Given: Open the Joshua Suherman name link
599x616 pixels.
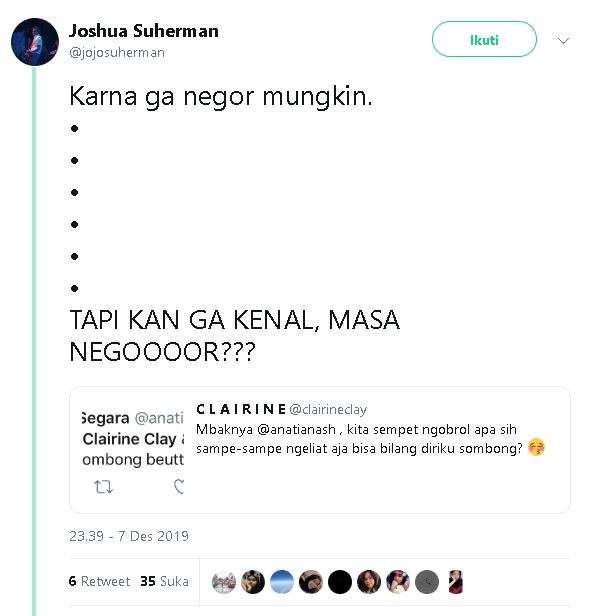Looking at the screenshot, I should 144,31.
